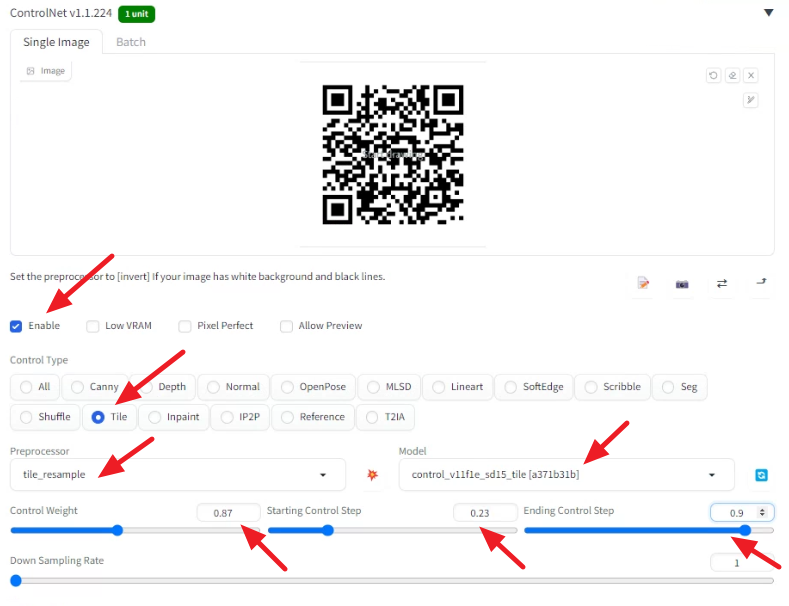789x606 pixels.
Task: Click the Ending Control Step value field
Action: (x=742, y=513)
